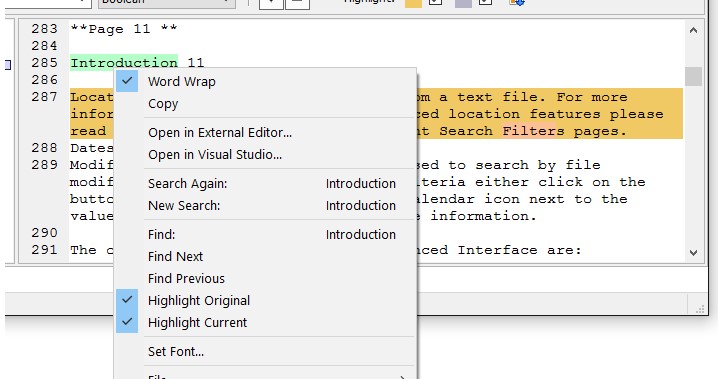Click the vertical scrollbar thumb
The height and width of the screenshot is (379, 718).
693,76
